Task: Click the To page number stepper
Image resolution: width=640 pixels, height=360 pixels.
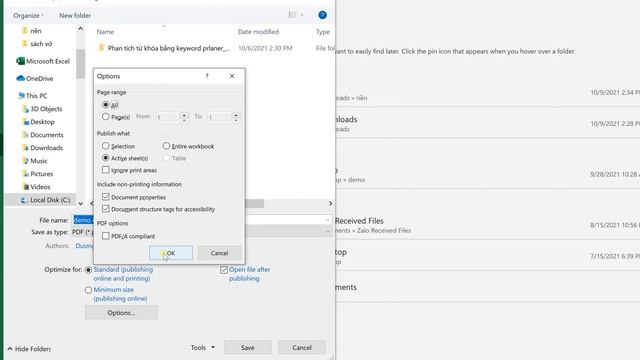Action: pyautogui.click(x=236, y=118)
